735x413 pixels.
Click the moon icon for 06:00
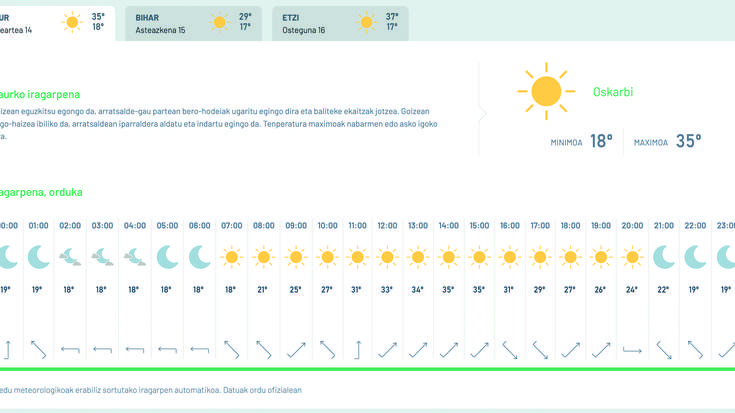pos(200,257)
